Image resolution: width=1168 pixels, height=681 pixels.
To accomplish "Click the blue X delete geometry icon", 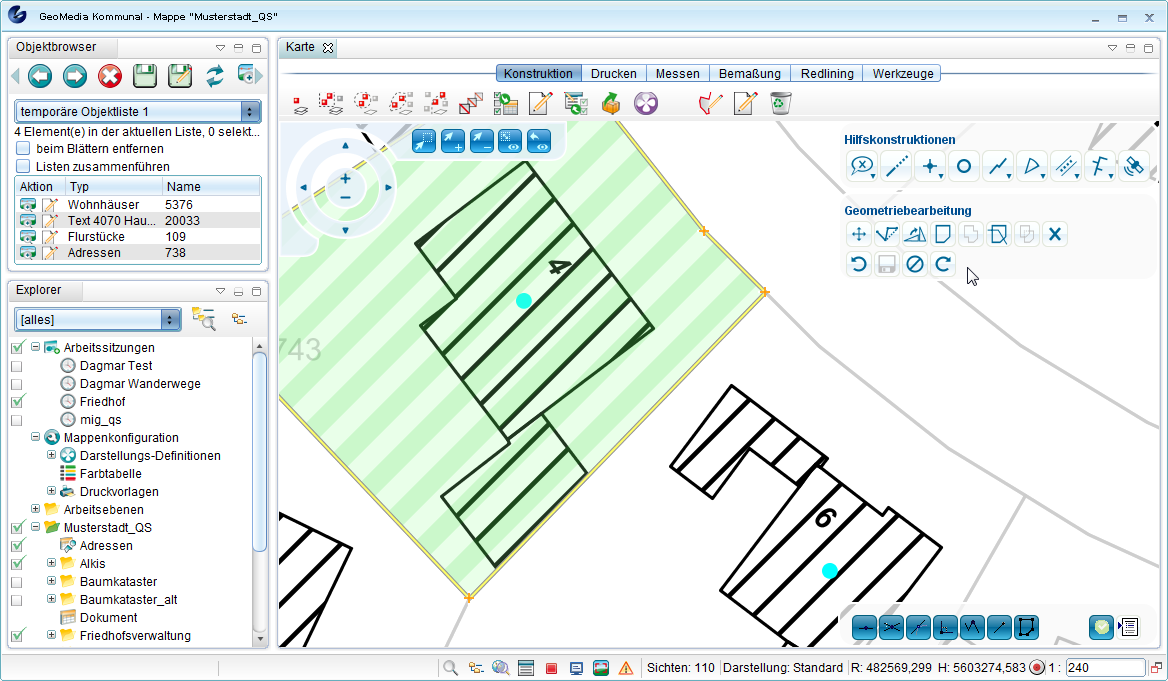I will (1054, 235).
